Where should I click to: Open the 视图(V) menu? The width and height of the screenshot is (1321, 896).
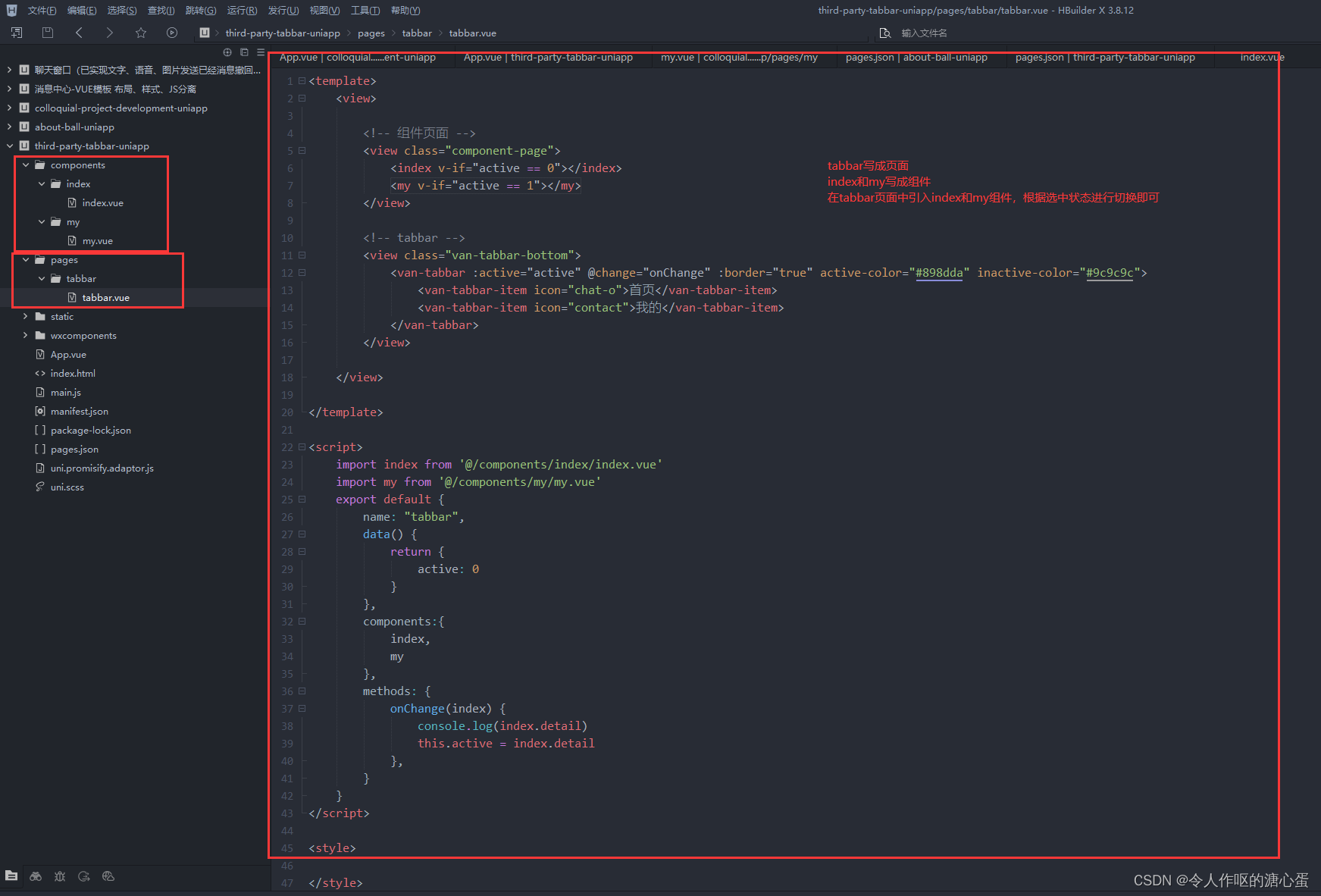(324, 11)
